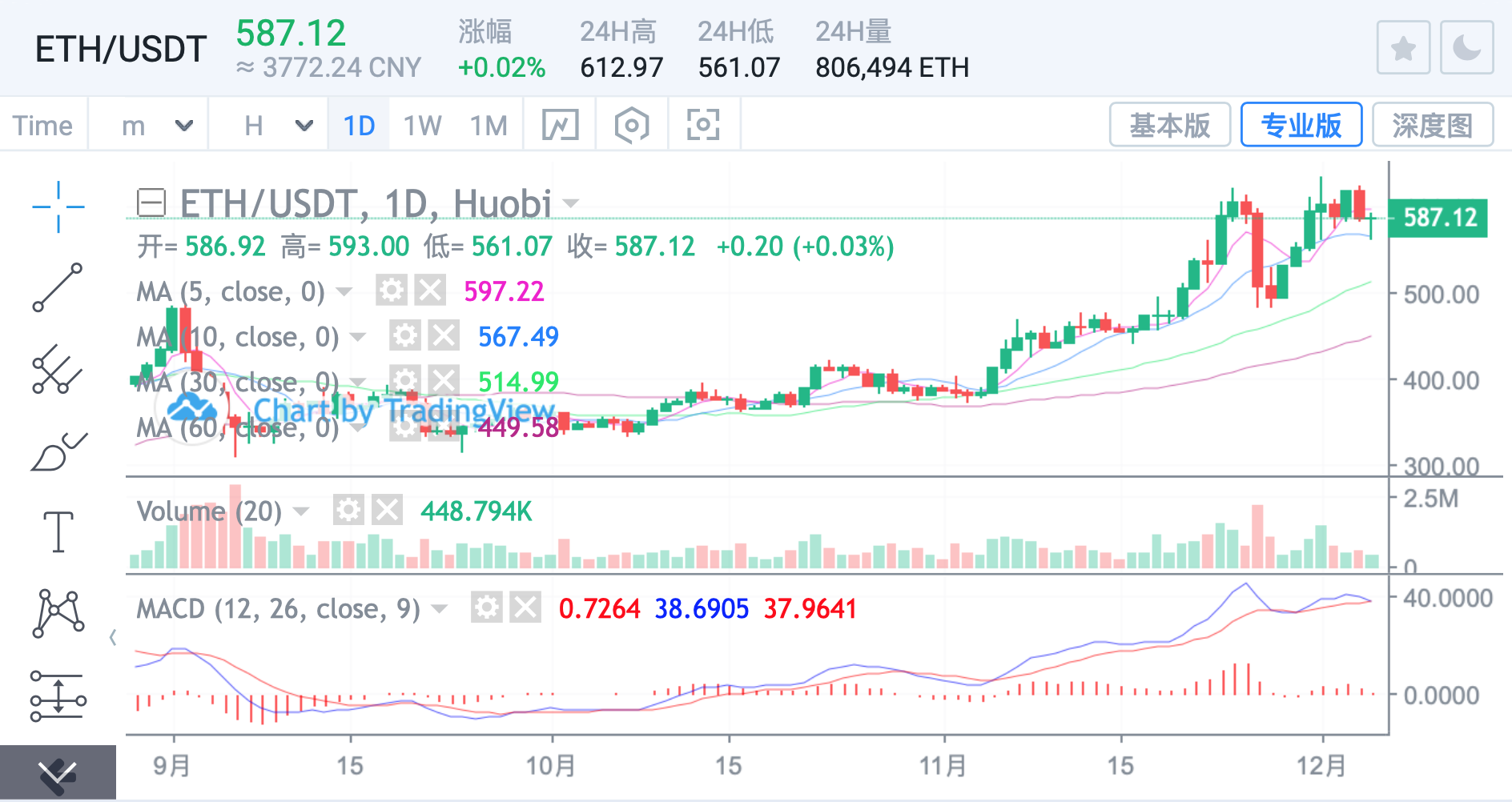Select the 1D timeframe
The width and height of the screenshot is (1512, 802).
(359, 126)
